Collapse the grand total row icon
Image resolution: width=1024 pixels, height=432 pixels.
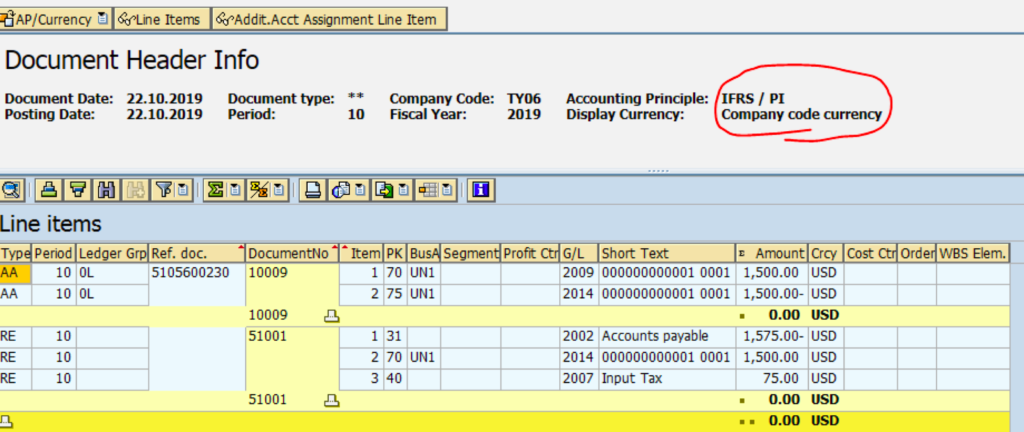coord(7,420)
